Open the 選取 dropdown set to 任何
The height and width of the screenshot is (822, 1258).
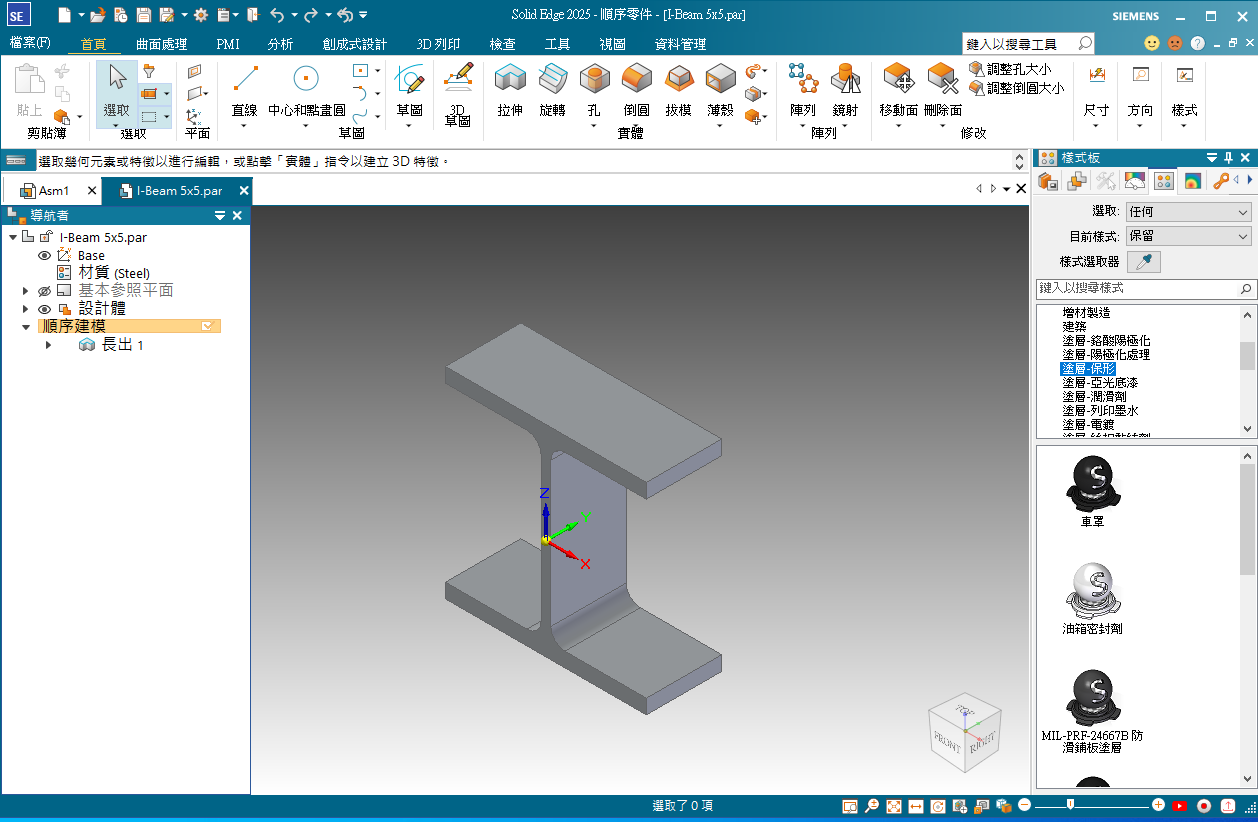(1189, 212)
